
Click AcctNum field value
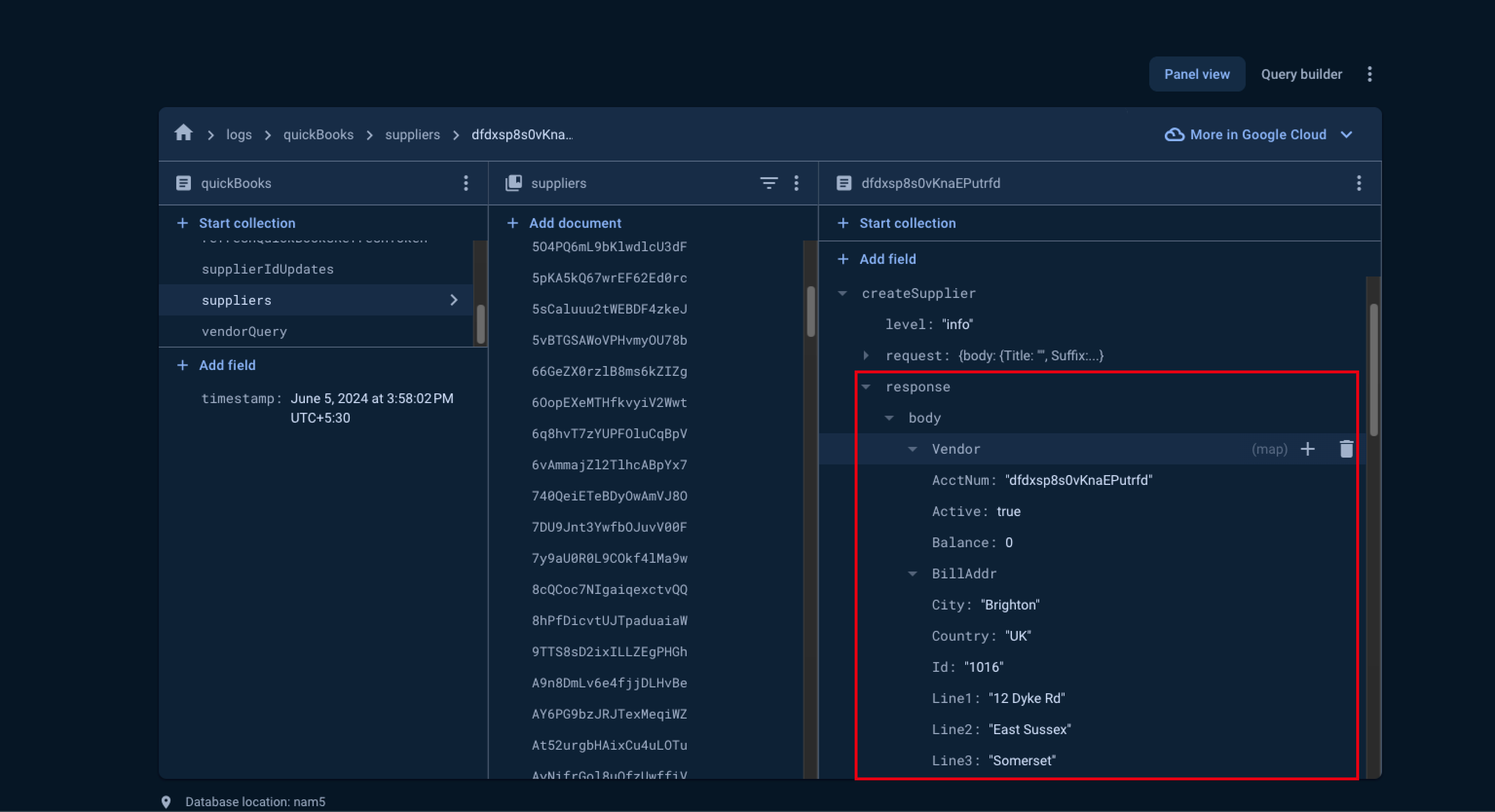pyautogui.click(x=1079, y=480)
